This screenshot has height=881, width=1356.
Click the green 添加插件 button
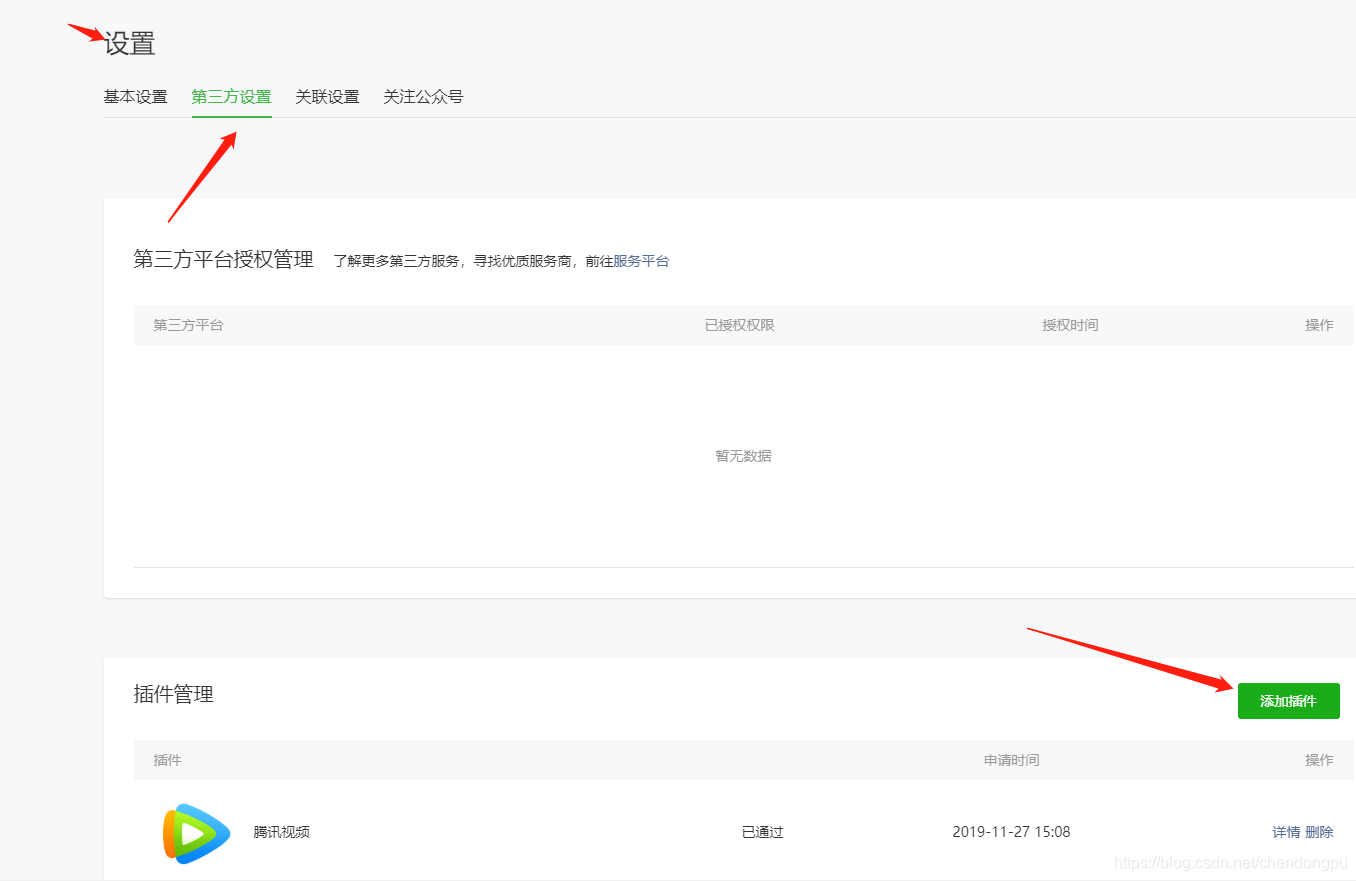click(1288, 701)
